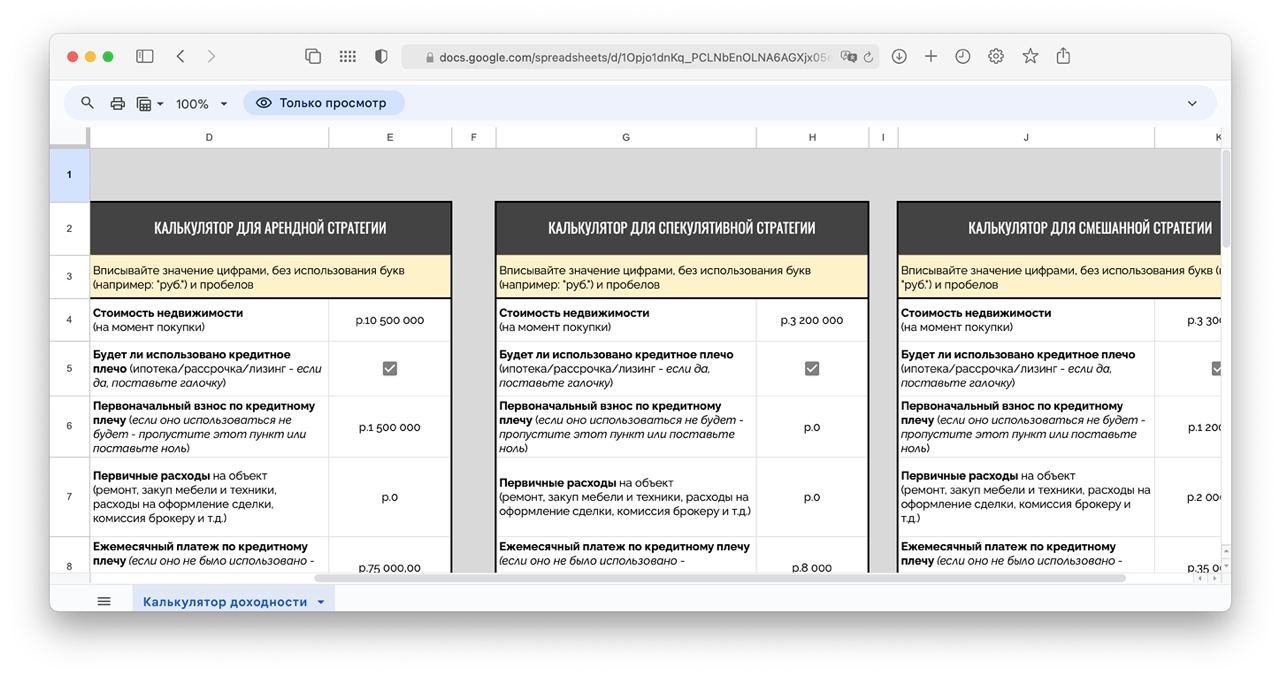Viewport: 1280px width, 677px height.
Task: Show the Safari downloads
Action: 899,57
